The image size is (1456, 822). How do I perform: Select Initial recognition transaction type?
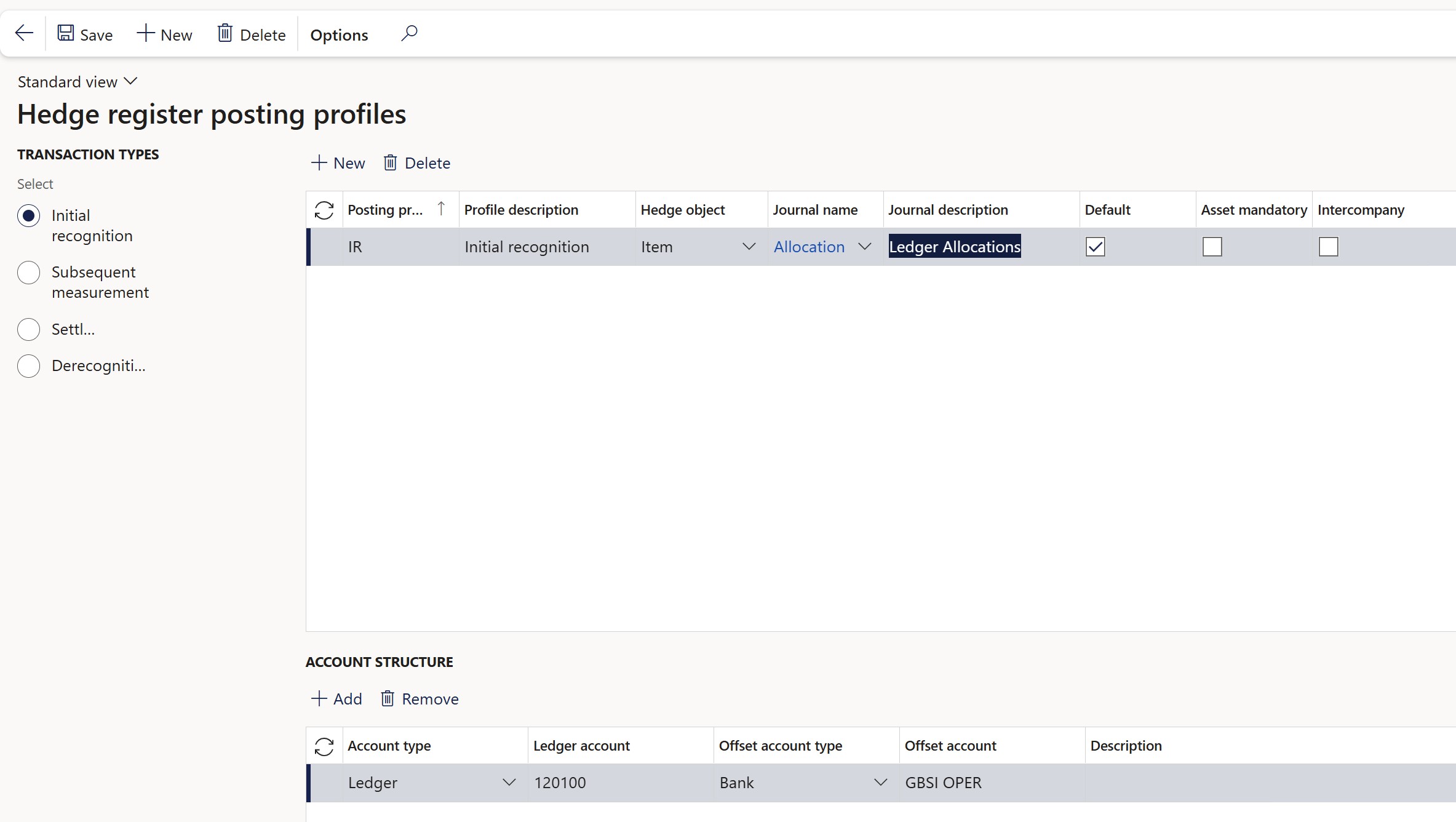point(29,216)
